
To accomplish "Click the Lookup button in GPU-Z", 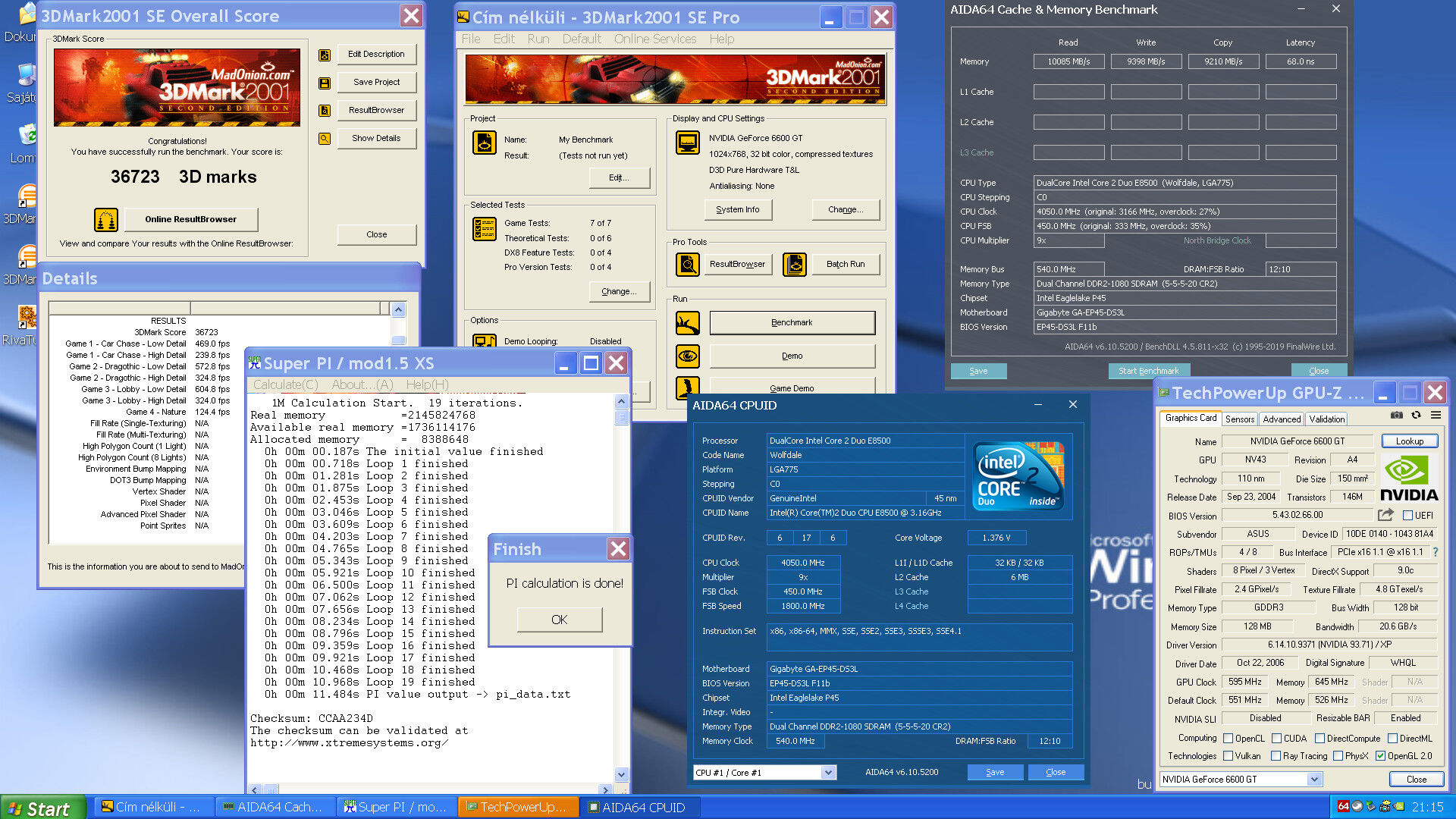I will point(1410,441).
